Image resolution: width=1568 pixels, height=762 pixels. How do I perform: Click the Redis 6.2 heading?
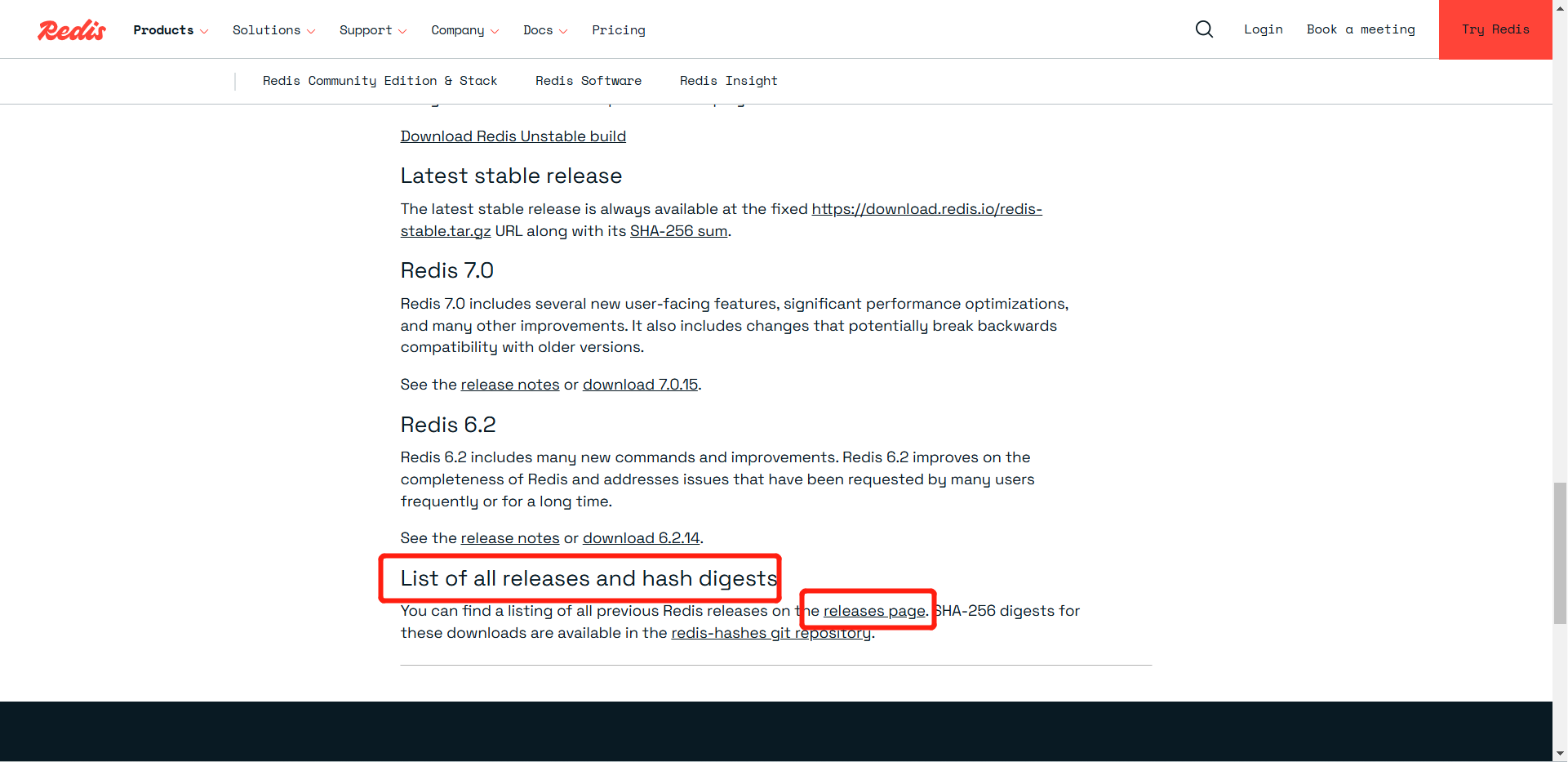[448, 425]
